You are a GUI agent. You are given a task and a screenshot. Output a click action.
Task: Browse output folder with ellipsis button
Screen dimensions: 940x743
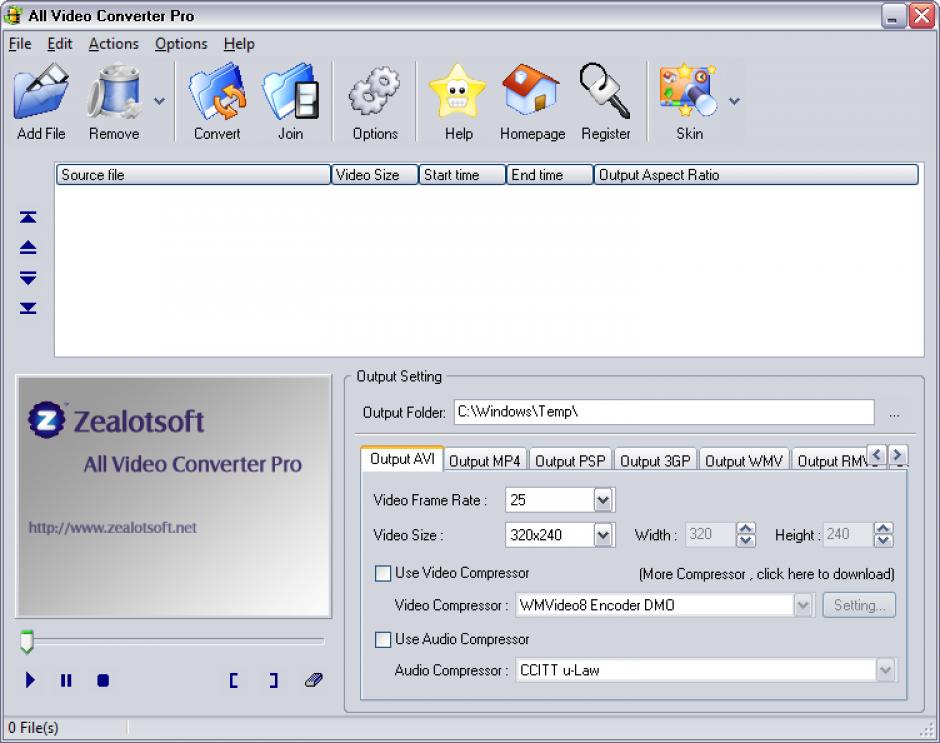894,415
